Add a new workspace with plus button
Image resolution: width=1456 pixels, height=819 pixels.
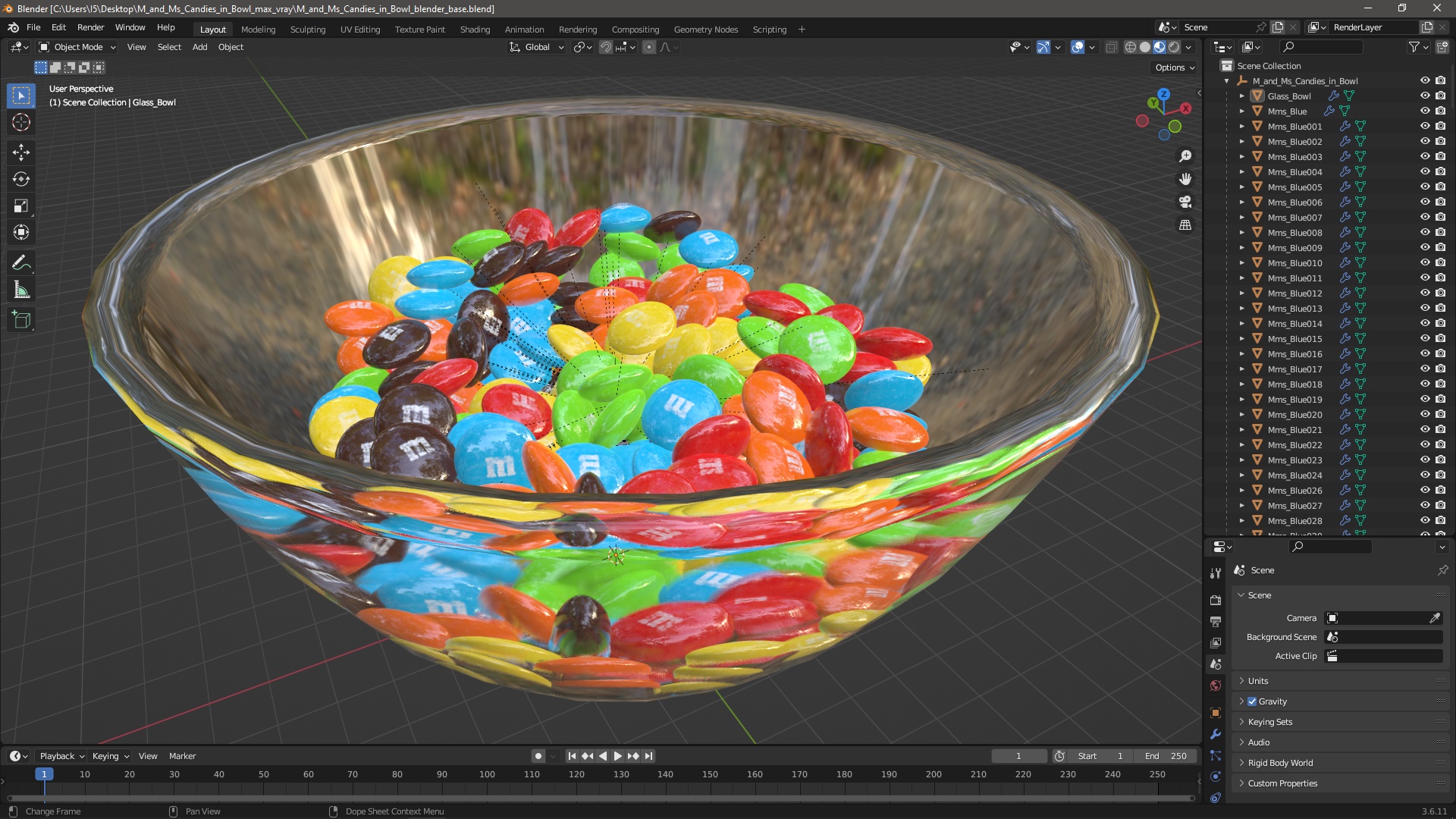802,30
